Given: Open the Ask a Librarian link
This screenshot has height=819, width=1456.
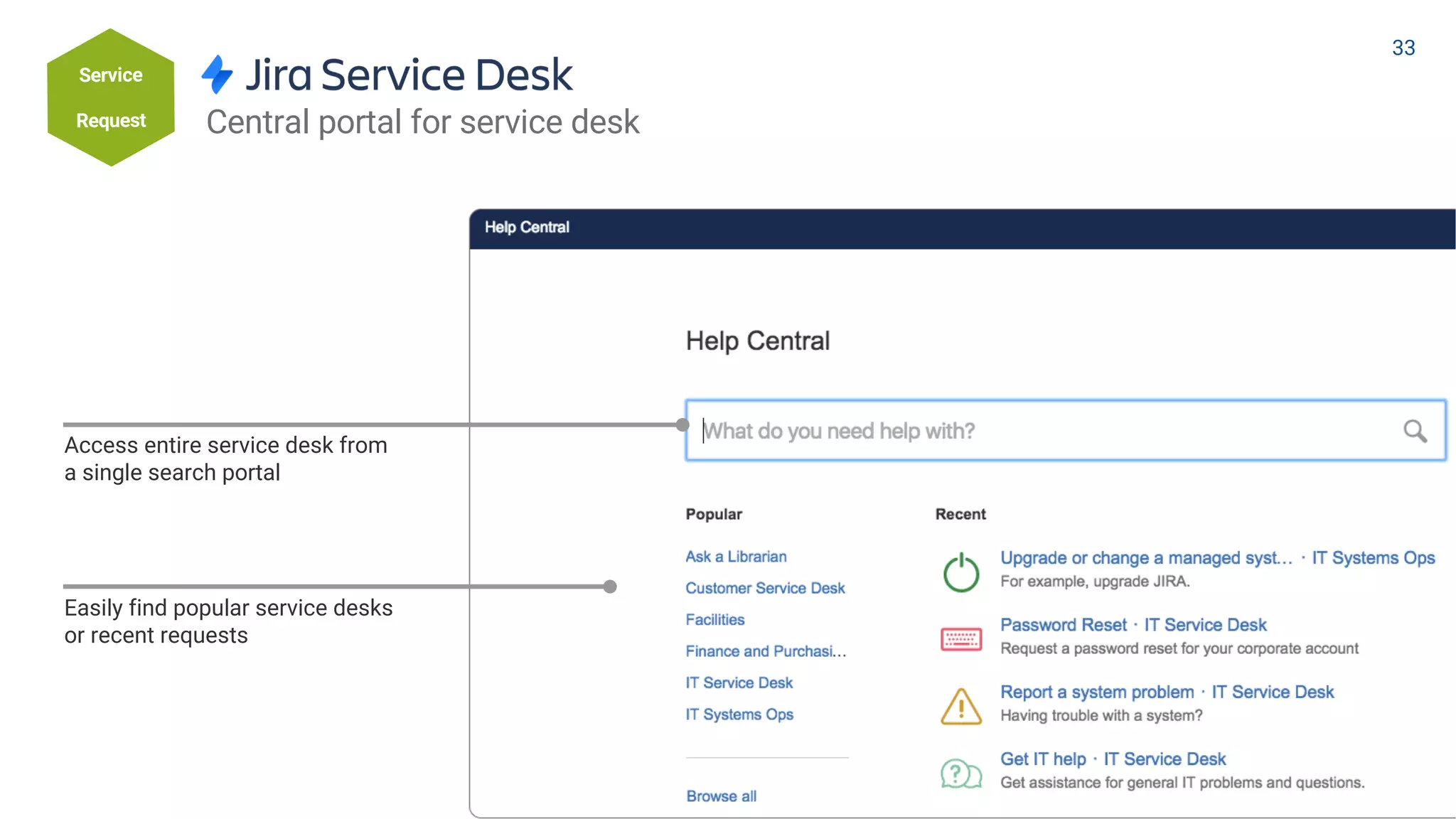Looking at the screenshot, I should tap(736, 557).
